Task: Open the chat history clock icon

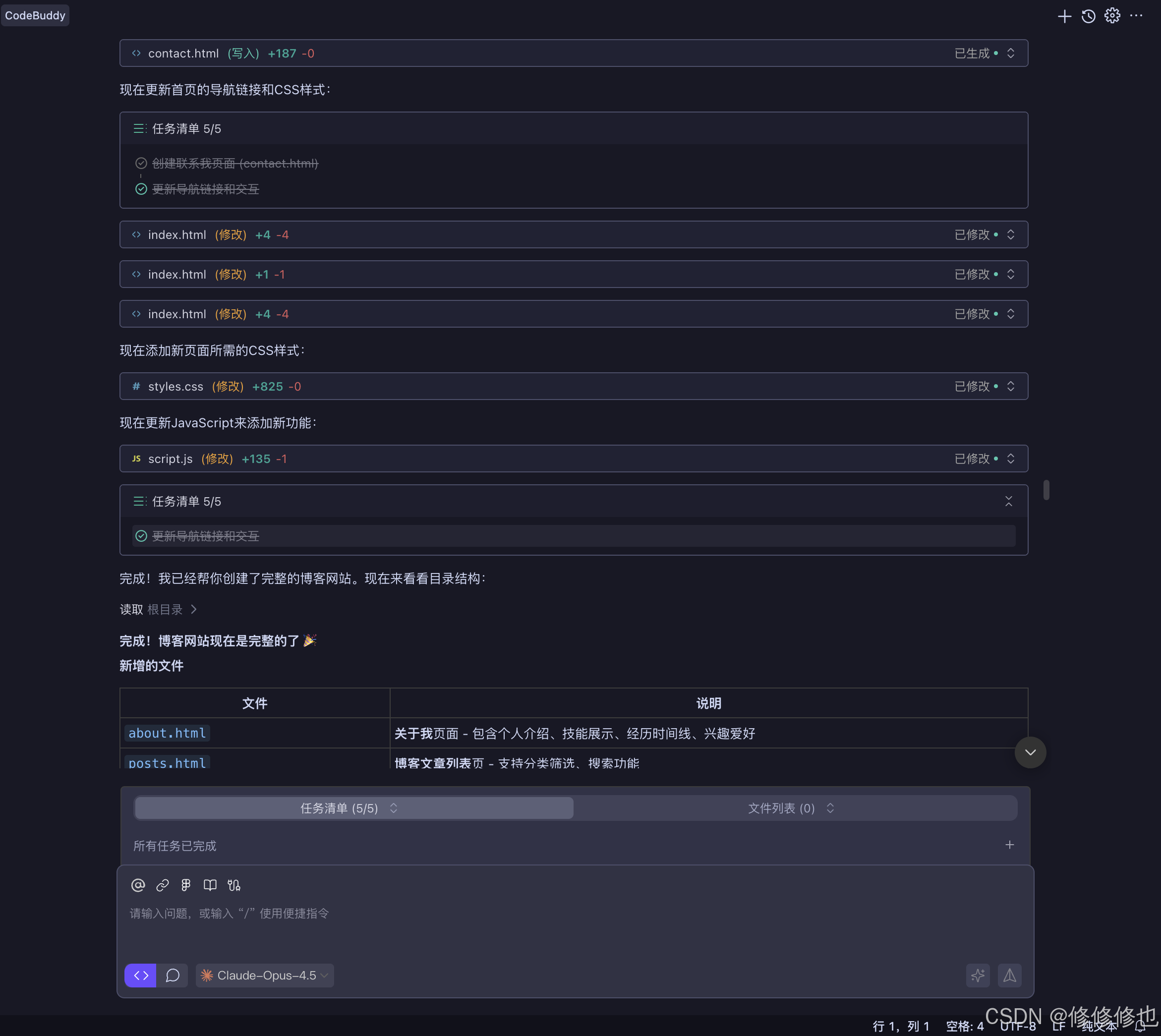Action: [1088, 16]
